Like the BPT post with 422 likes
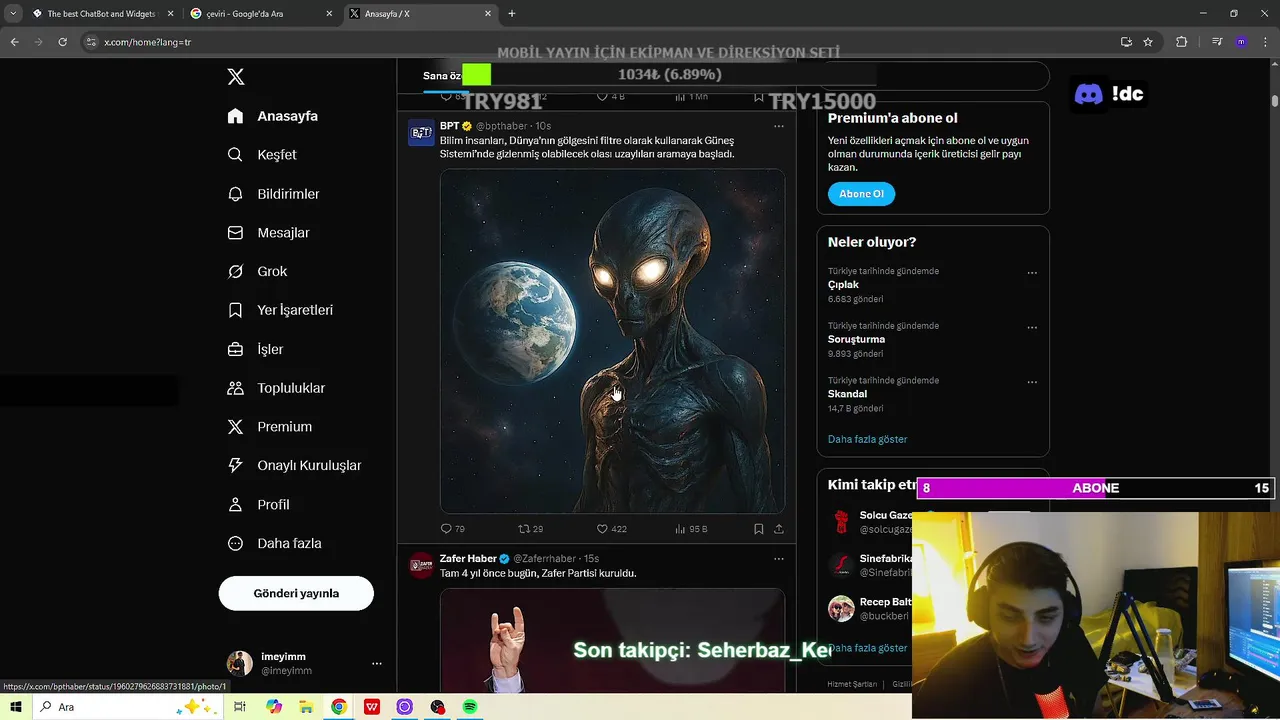This screenshot has height=720, width=1280. pyautogui.click(x=602, y=529)
